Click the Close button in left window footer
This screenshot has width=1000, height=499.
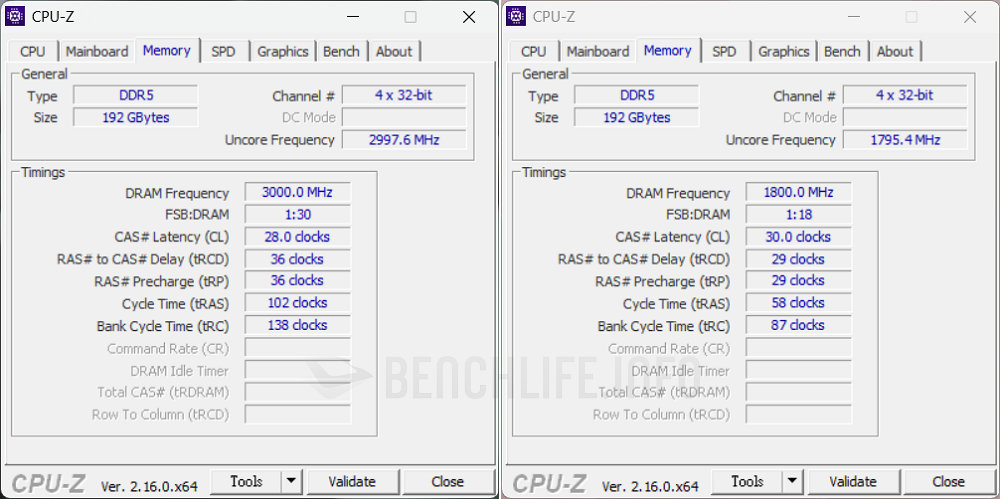[448, 482]
